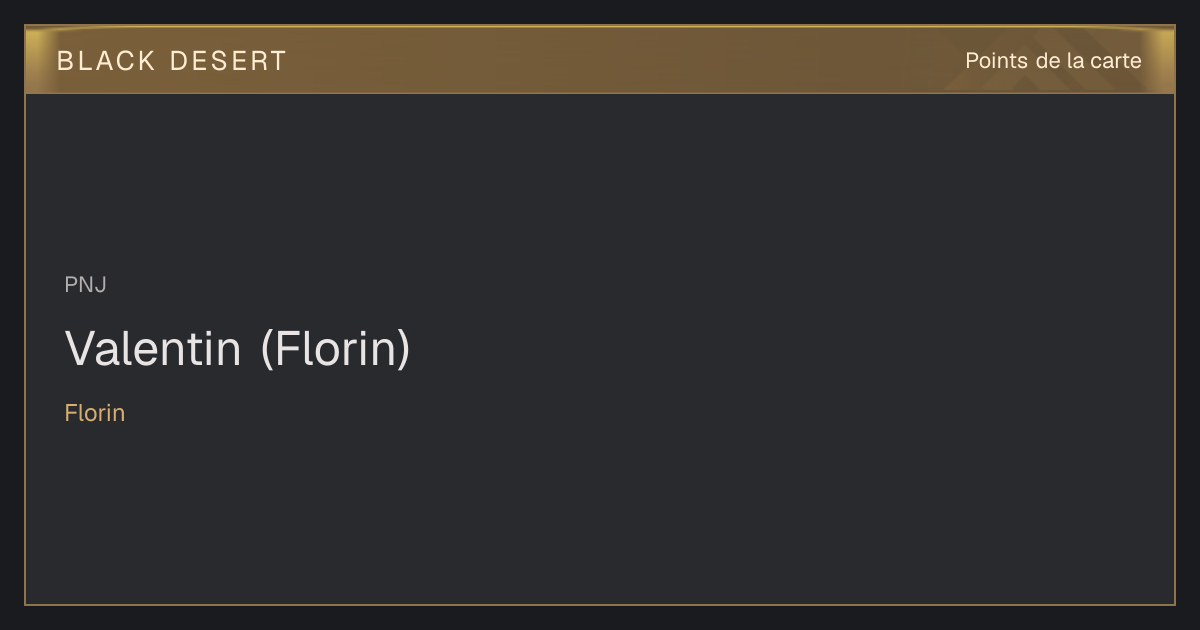
Task: Select the PNJ category label
Action: (x=86, y=285)
